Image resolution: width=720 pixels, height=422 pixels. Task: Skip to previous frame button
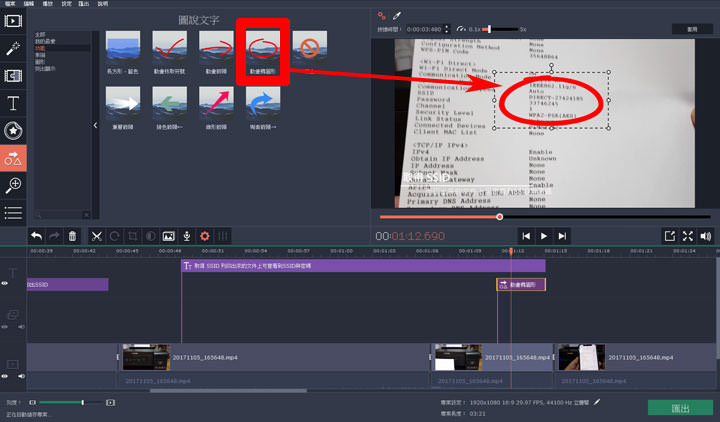click(526, 236)
